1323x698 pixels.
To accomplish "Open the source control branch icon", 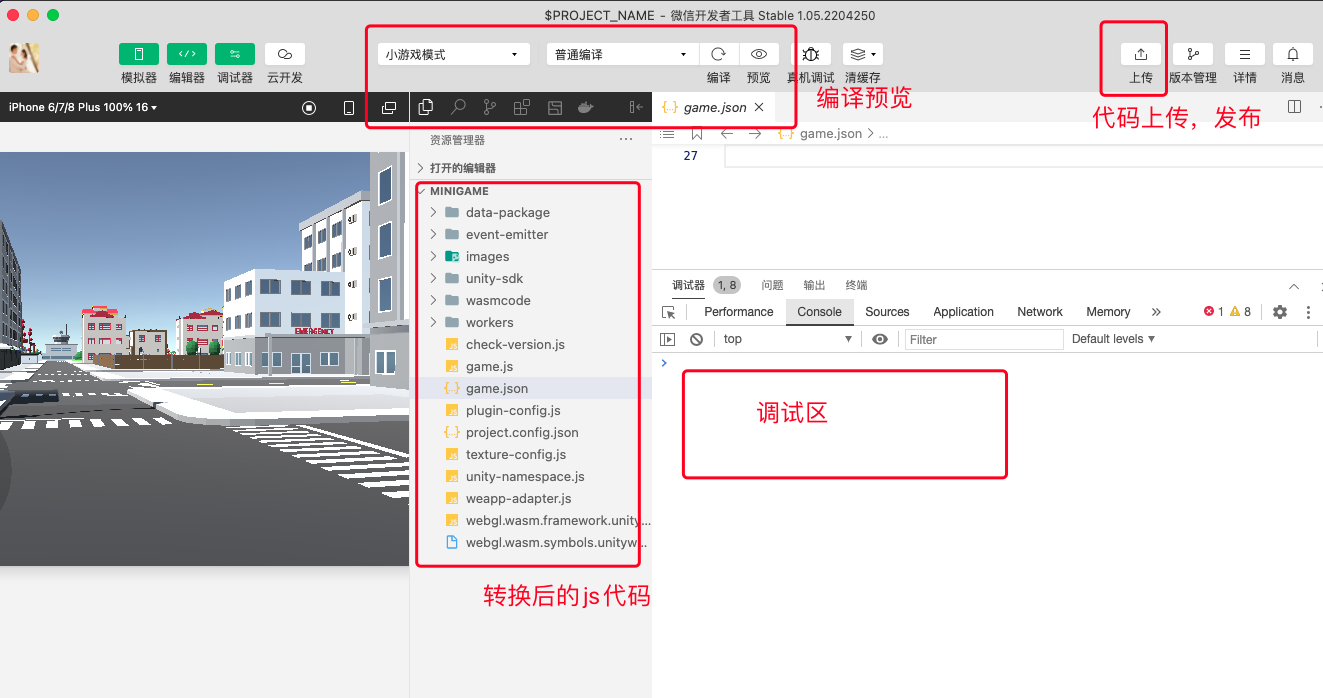I will point(490,107).
